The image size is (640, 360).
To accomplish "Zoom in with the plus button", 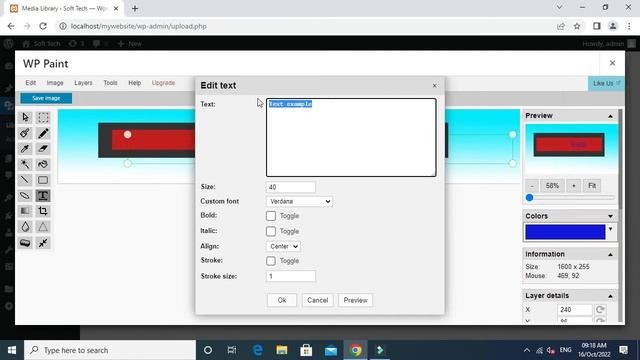I will pyautogui.click(x=573, y=186).
